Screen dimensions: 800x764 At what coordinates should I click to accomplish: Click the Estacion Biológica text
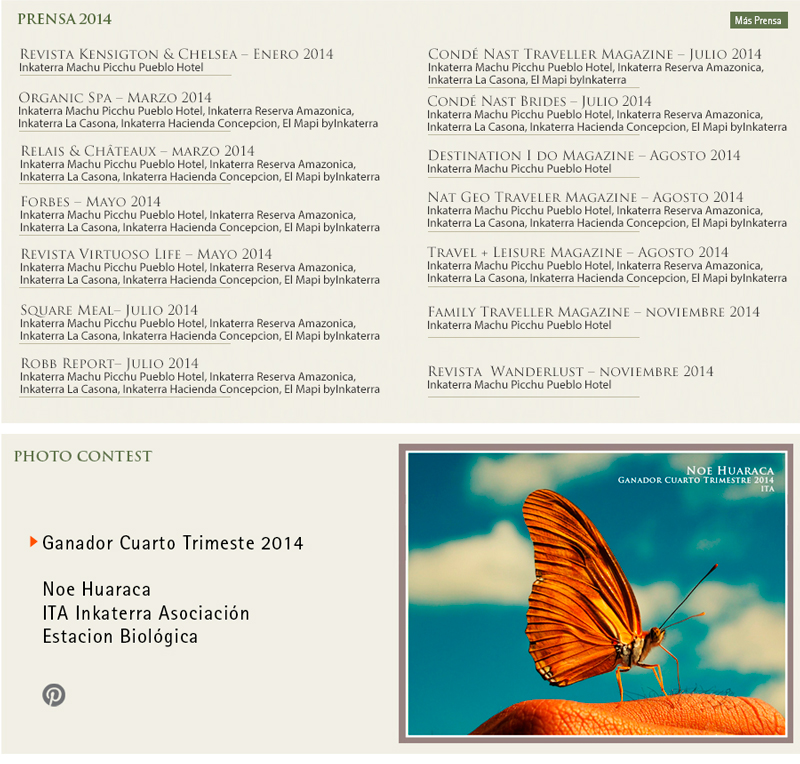click(x=120, y=636)
